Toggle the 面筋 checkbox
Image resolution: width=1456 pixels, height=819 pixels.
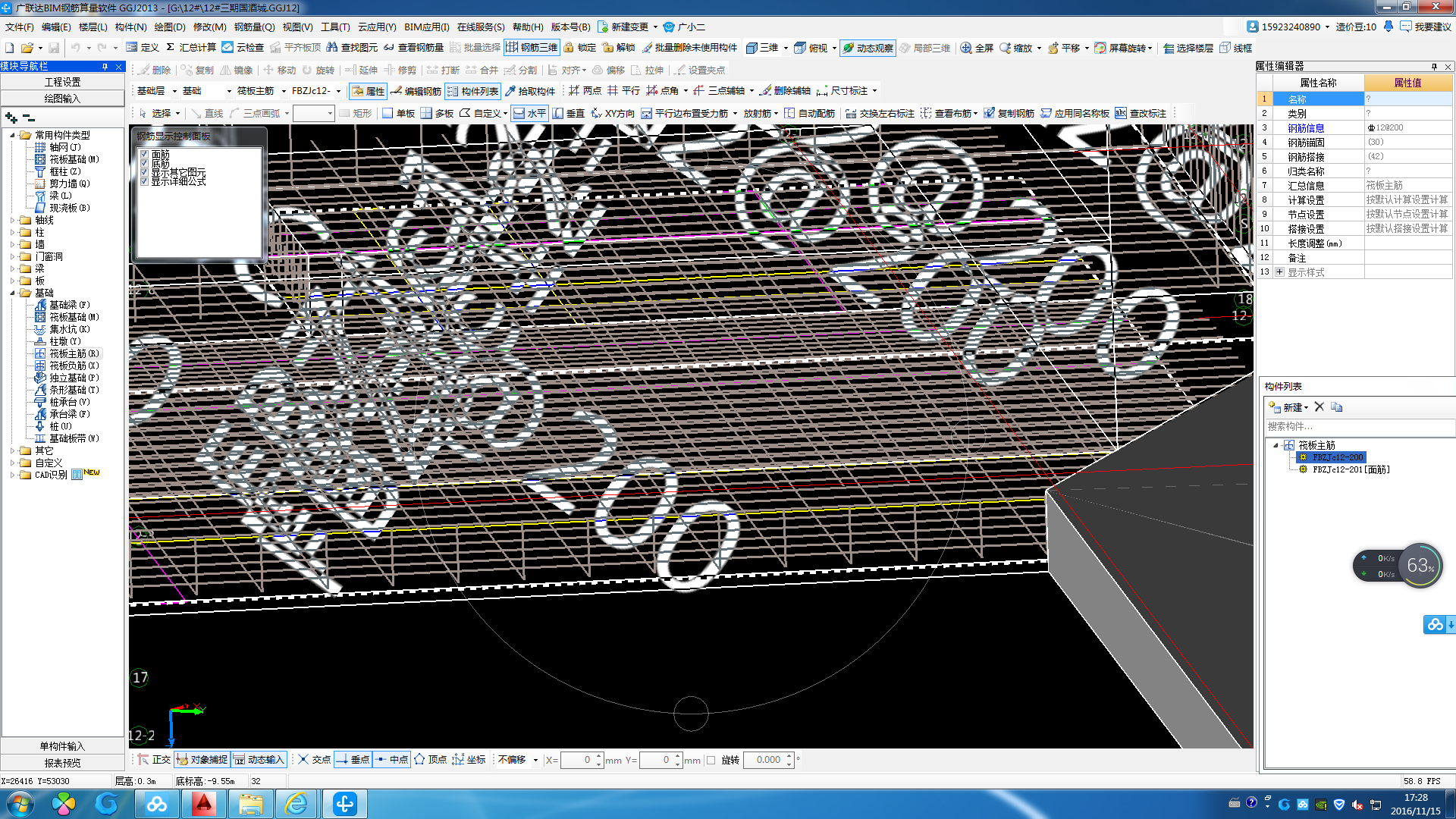pyautogui.click(x=144, y=154)
